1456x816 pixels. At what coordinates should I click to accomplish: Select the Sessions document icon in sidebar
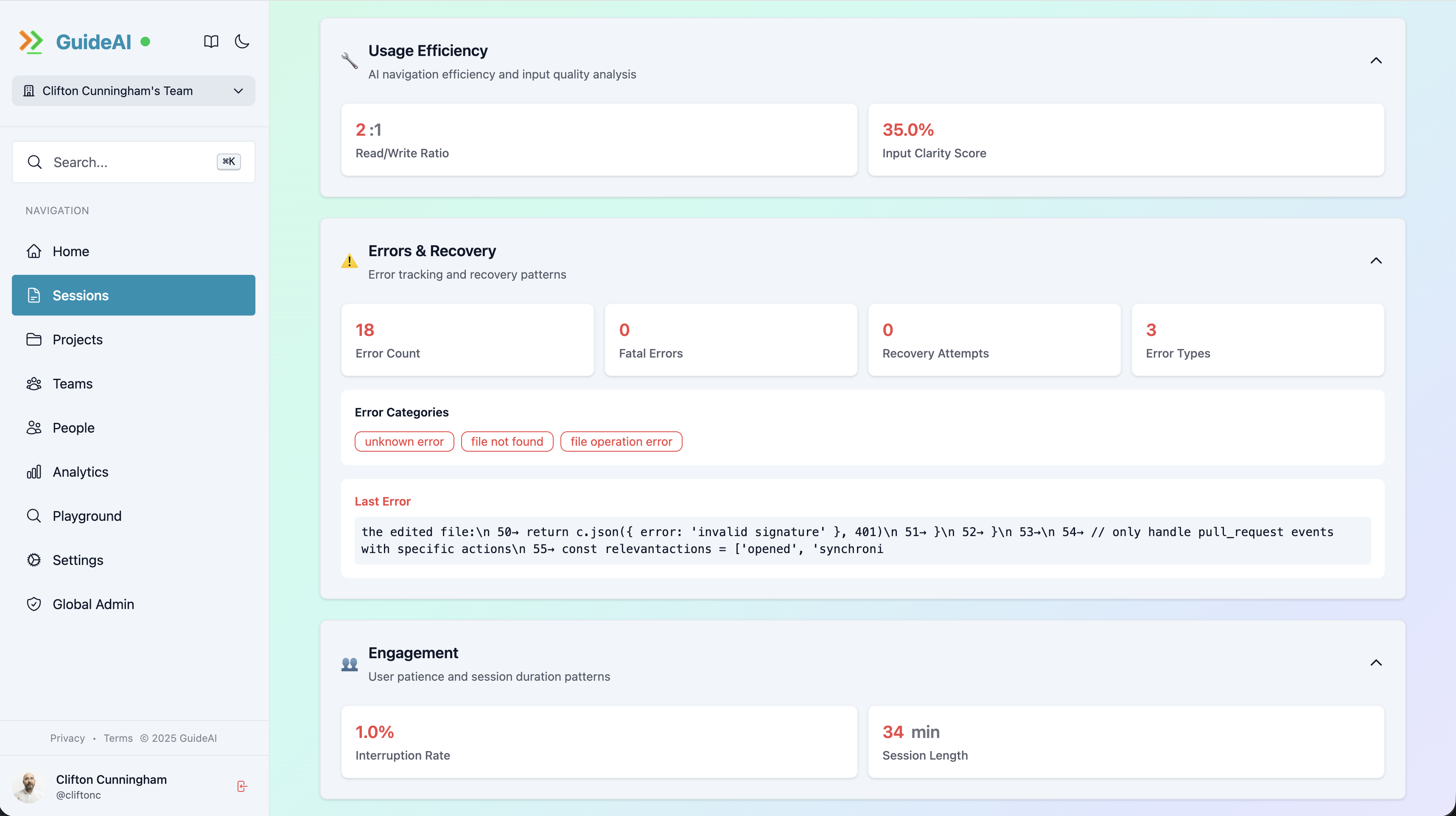(x=34, y=294)
